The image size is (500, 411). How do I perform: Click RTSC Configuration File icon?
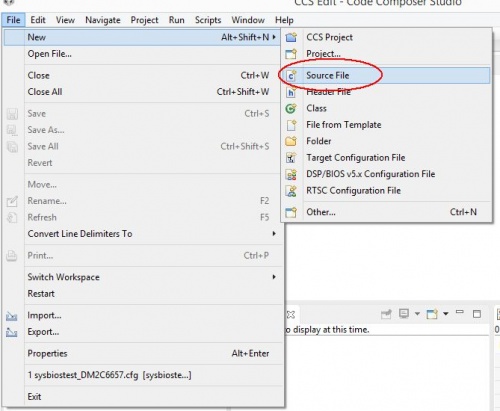pos(291,191)
